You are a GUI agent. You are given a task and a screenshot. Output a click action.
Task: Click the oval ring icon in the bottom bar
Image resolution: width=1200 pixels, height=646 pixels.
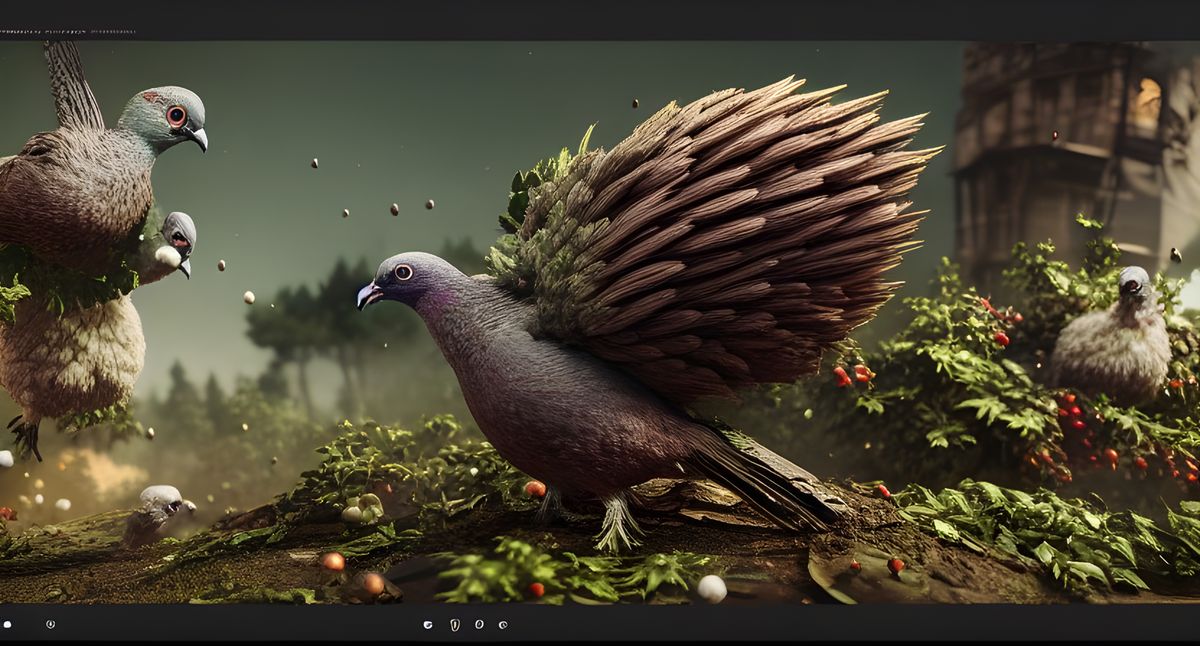click(479, 624)
